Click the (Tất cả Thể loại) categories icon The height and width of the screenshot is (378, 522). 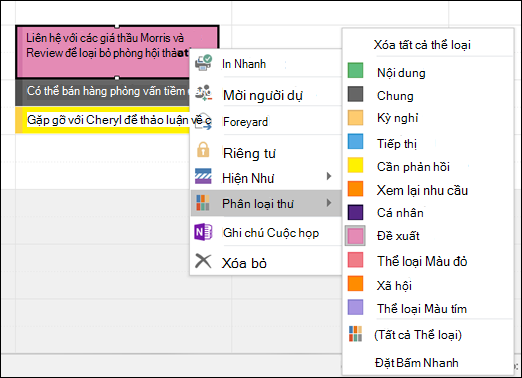point(355,334)
